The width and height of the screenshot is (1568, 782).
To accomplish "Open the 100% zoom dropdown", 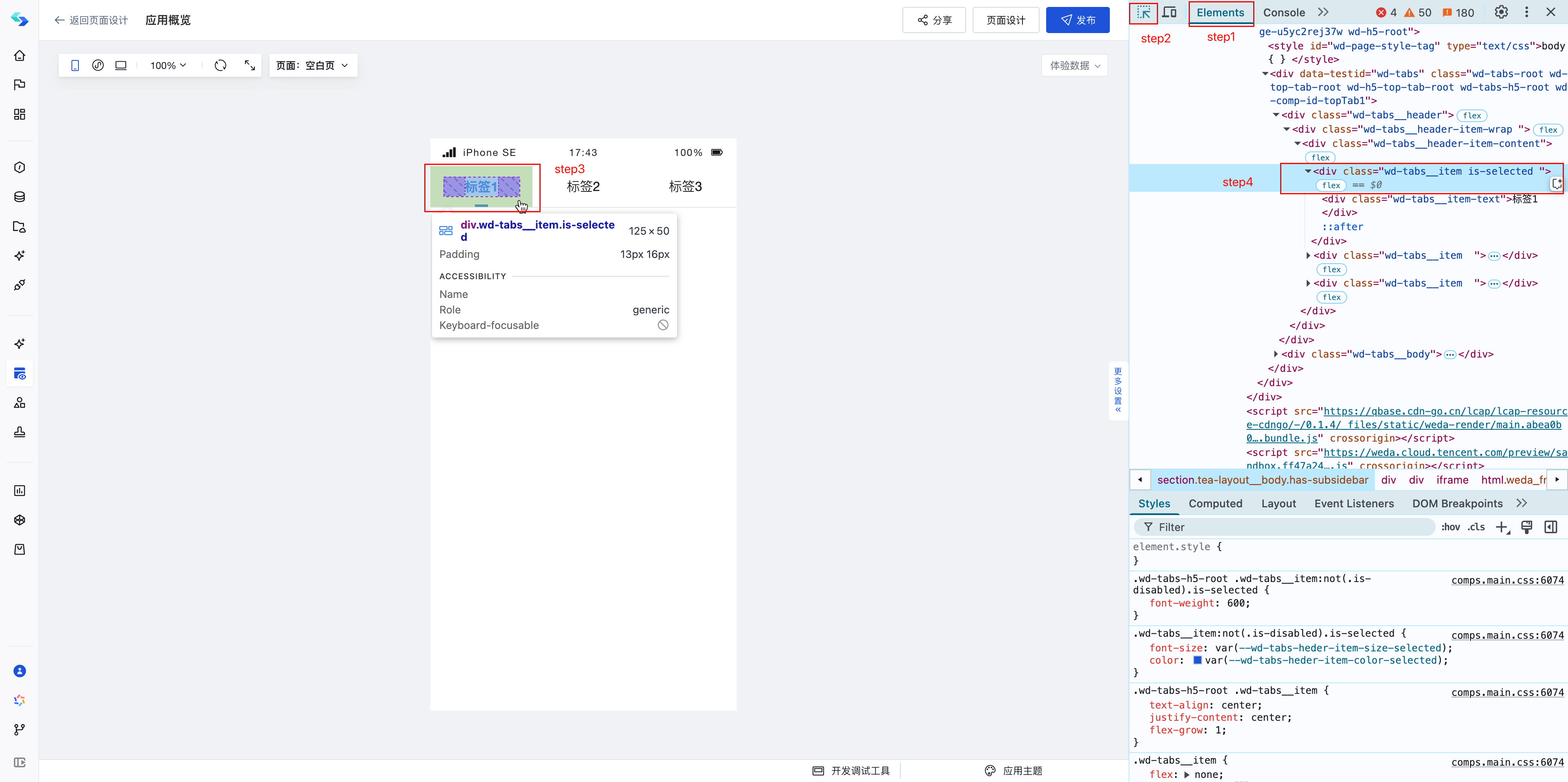I will tap(169, 65).
